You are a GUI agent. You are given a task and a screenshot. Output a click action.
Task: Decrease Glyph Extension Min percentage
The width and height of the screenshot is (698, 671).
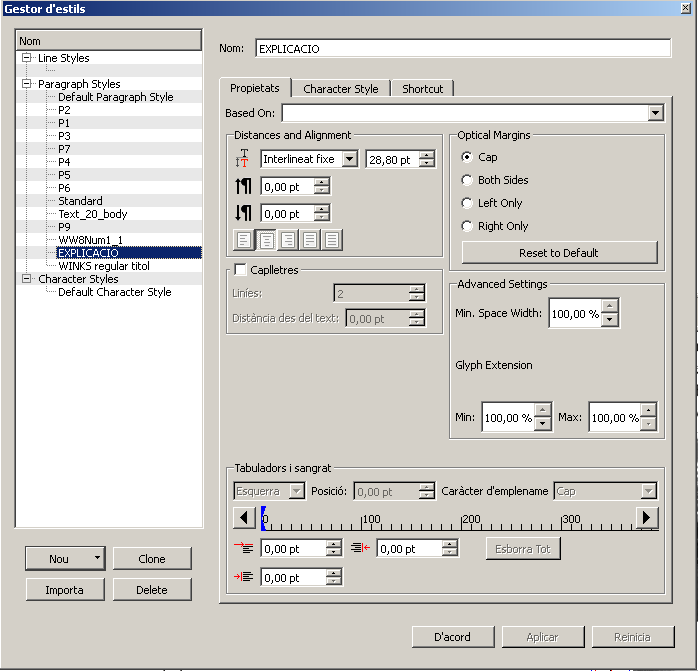(x=542, y=423)
